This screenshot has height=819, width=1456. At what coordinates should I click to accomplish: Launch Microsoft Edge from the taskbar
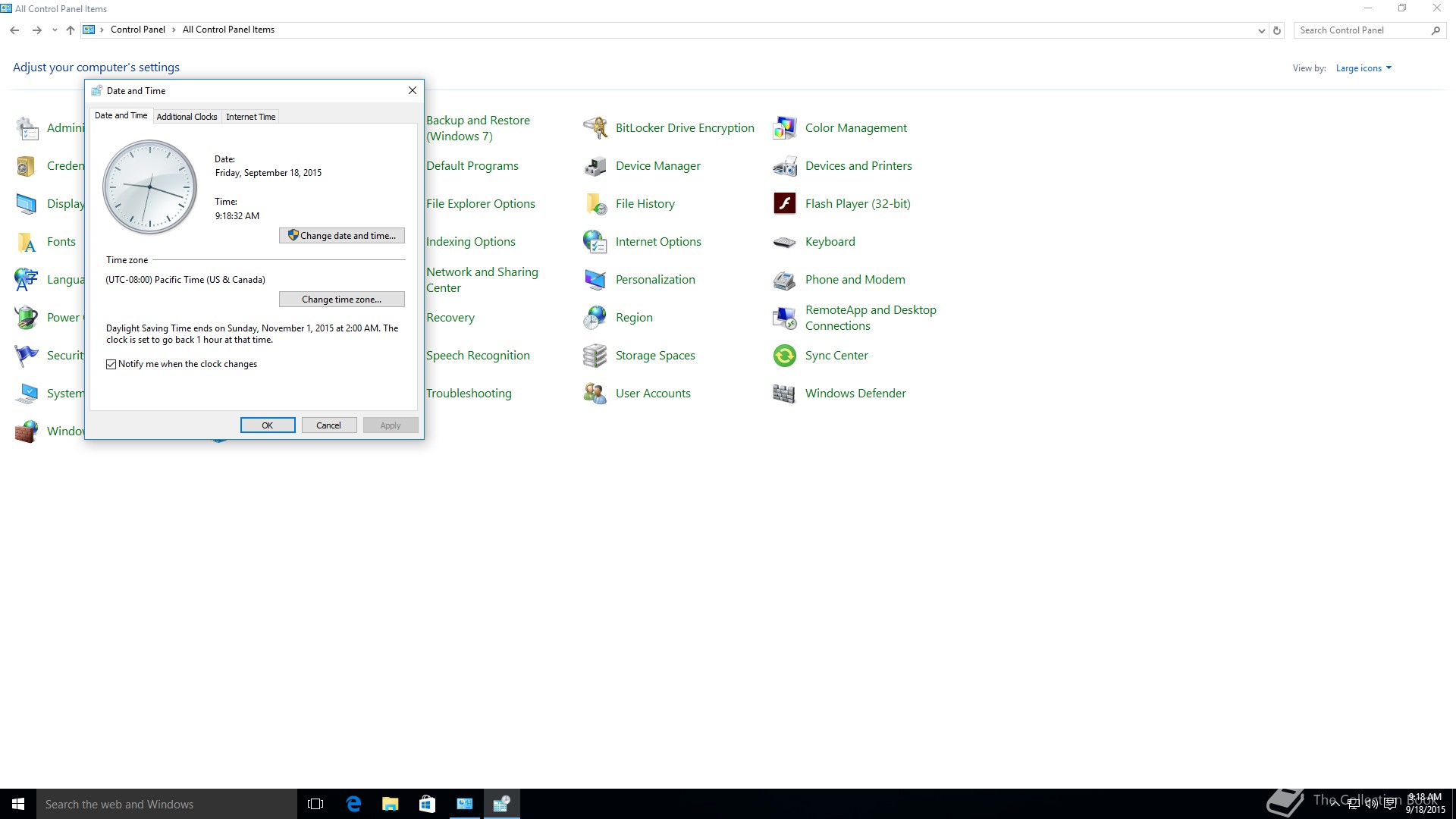click(x=353, y=804)
